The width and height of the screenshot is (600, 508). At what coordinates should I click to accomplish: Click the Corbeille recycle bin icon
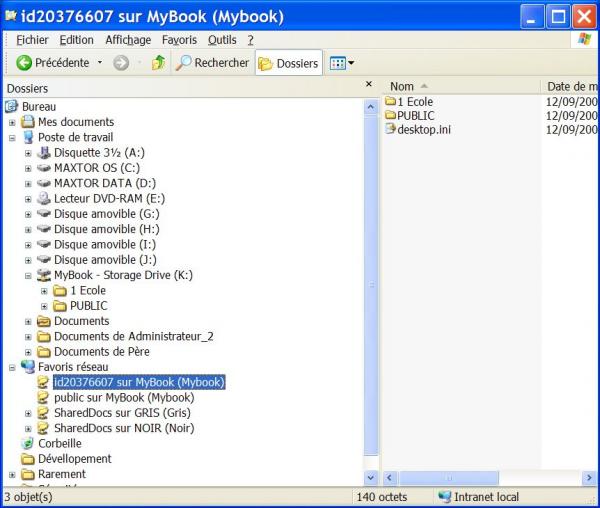click(x=28, y=443)
